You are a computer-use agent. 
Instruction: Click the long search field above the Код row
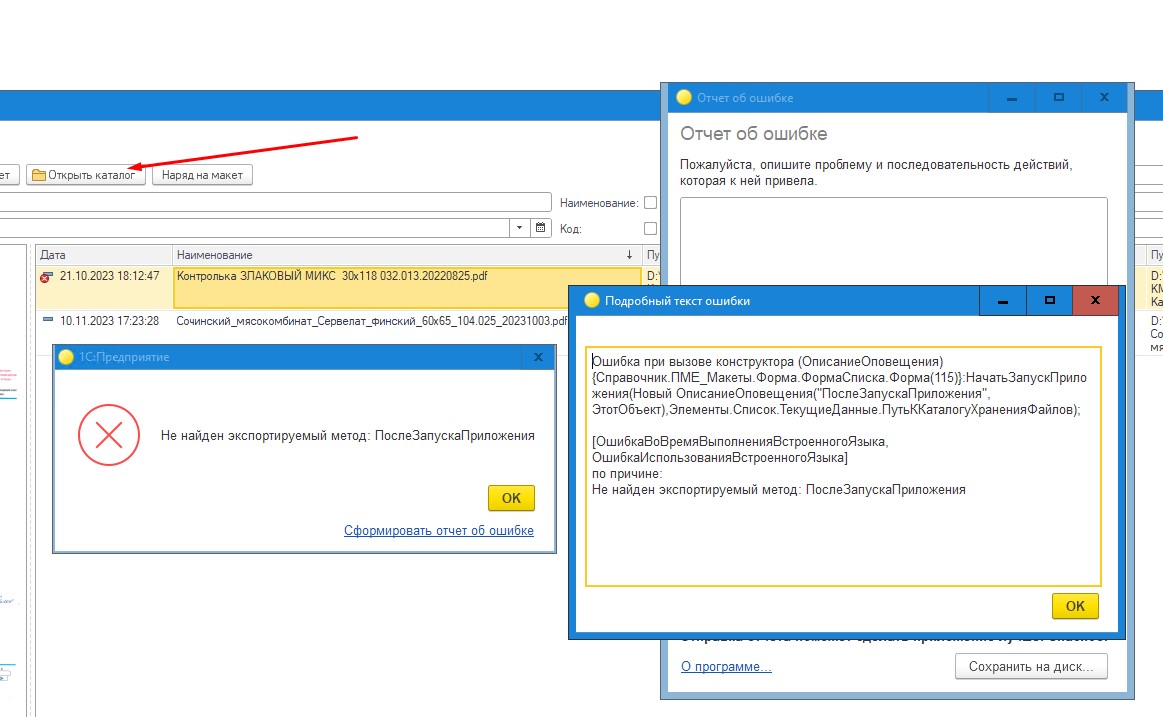pyautogui.click(x=275, y=202)
